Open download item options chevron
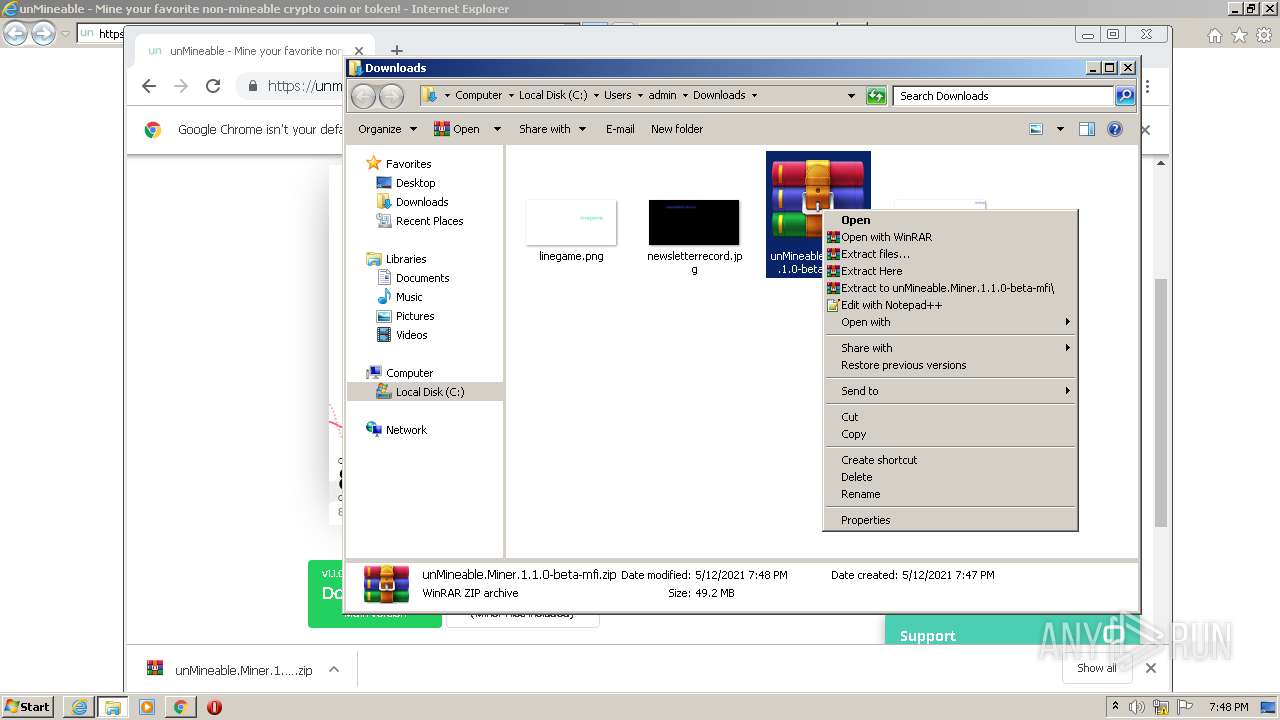1280x720 pixels. [334, 670]
